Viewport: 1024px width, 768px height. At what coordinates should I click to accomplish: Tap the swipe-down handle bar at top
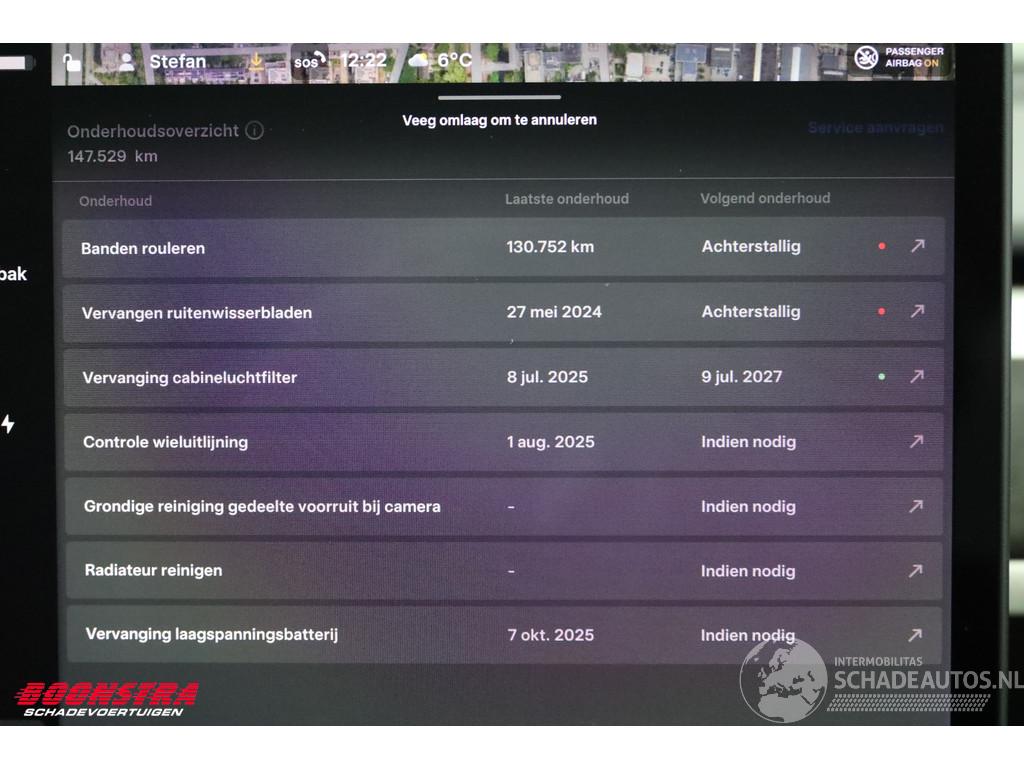(x=499, y=98)
